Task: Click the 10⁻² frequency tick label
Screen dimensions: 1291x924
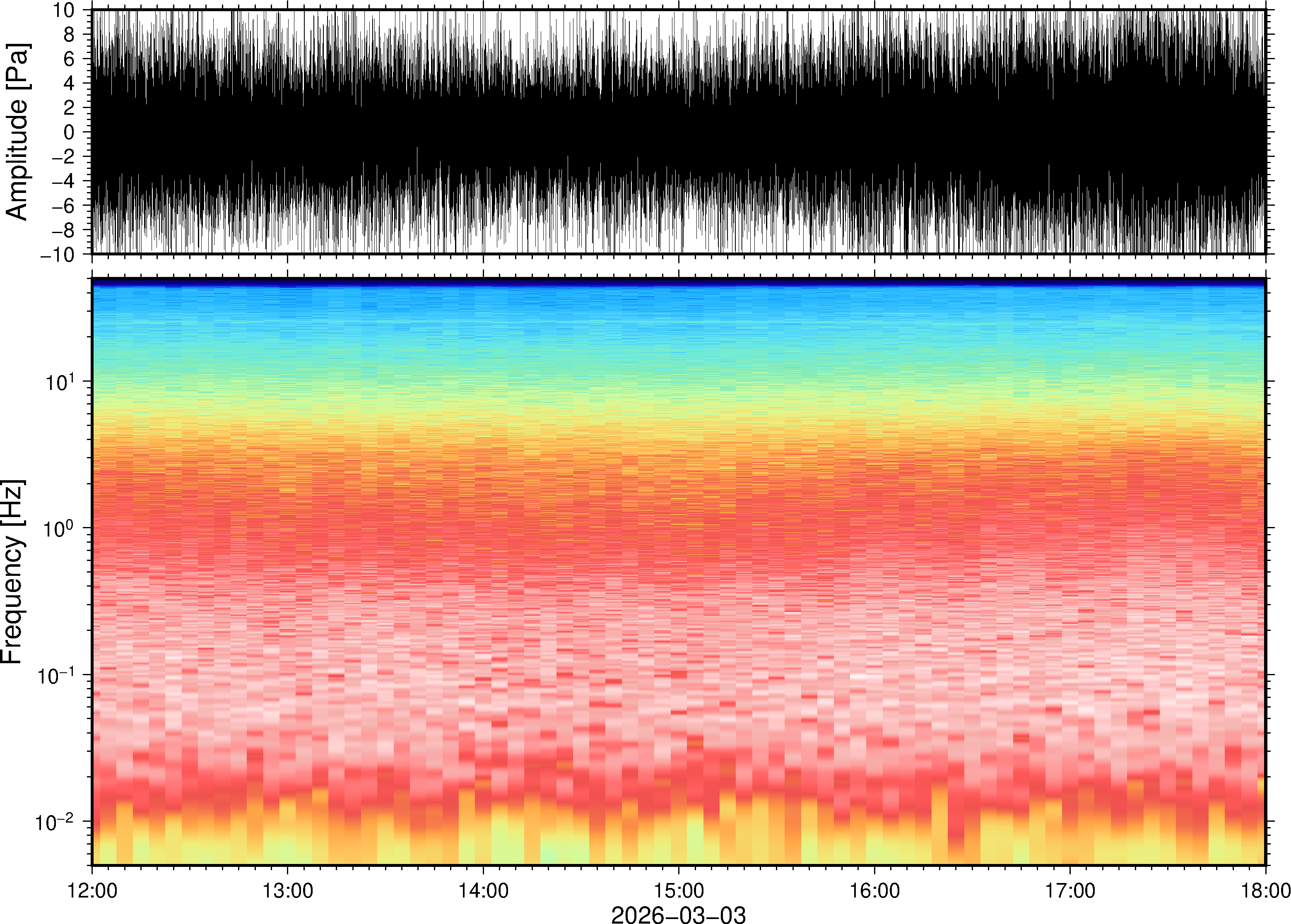Action: click(55, 823)
